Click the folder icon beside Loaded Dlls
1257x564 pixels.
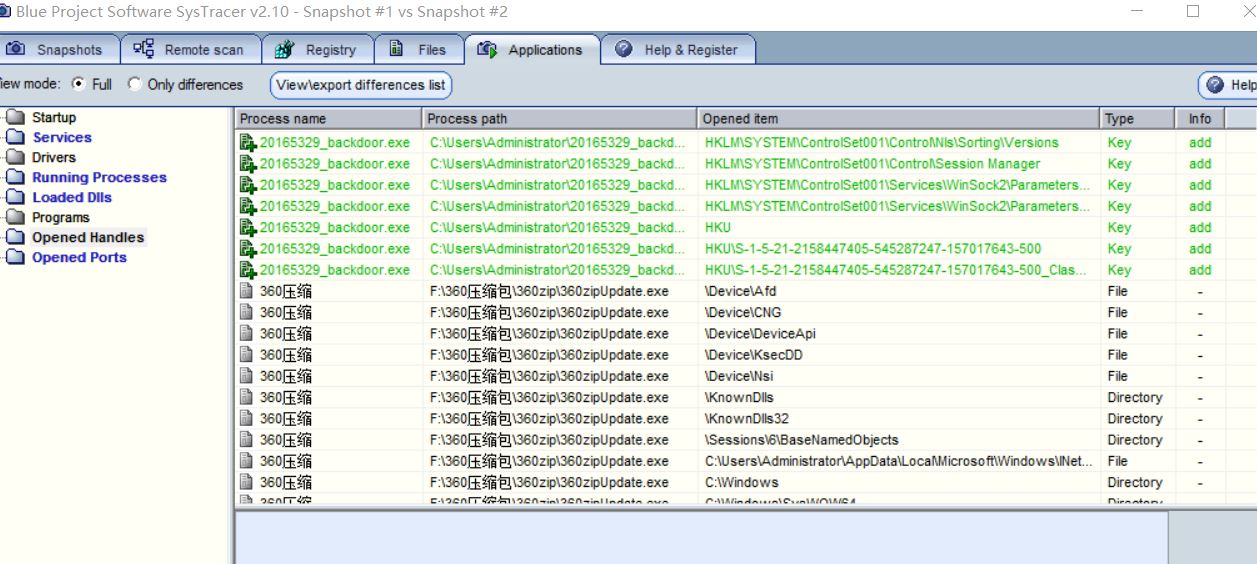pyautogui.click(x=14, y=198)
